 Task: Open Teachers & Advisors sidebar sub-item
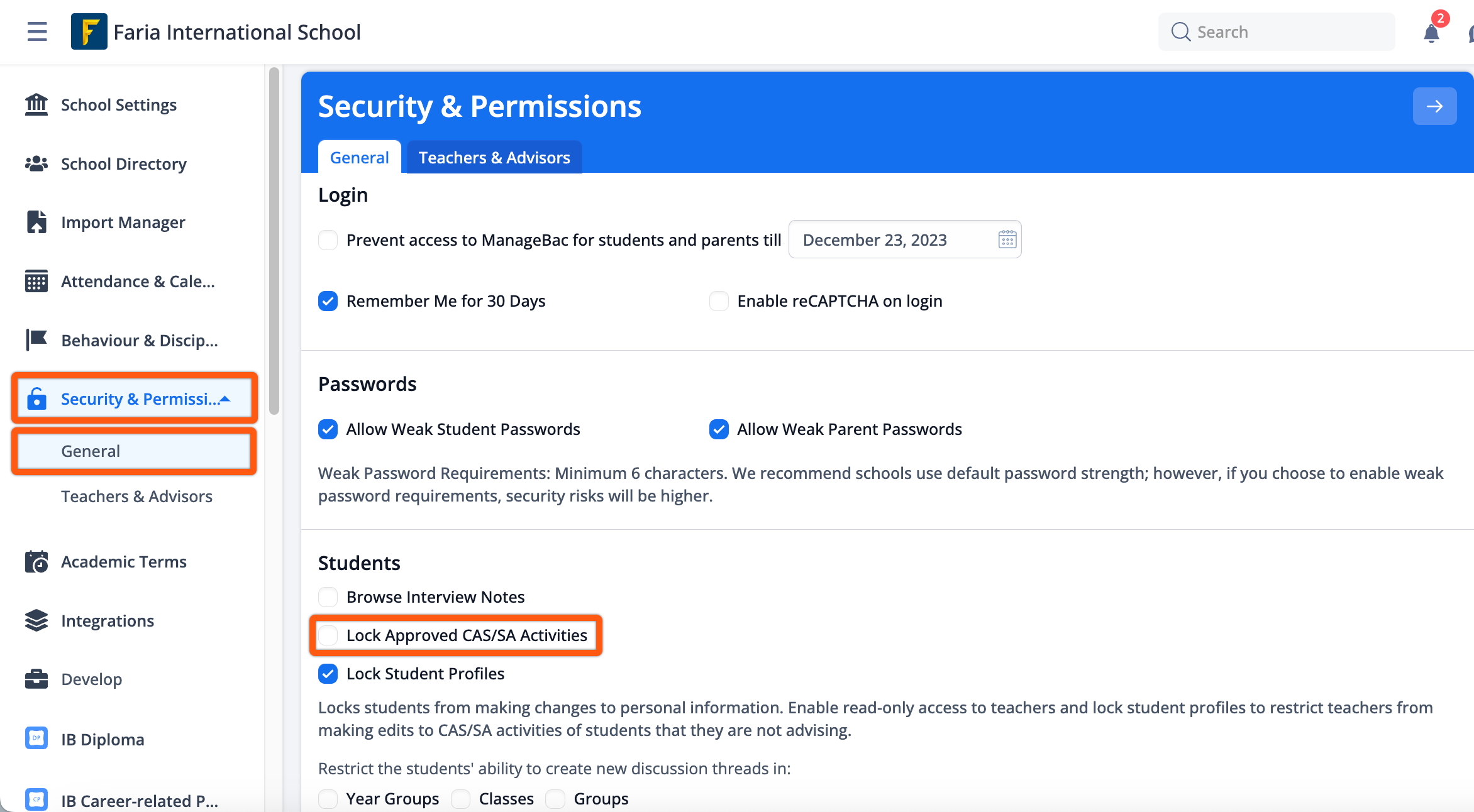tap(136, 496)
